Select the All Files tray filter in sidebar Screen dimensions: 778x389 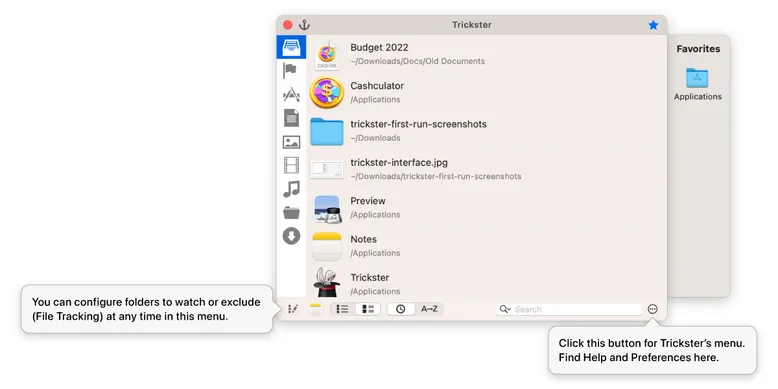291,47
